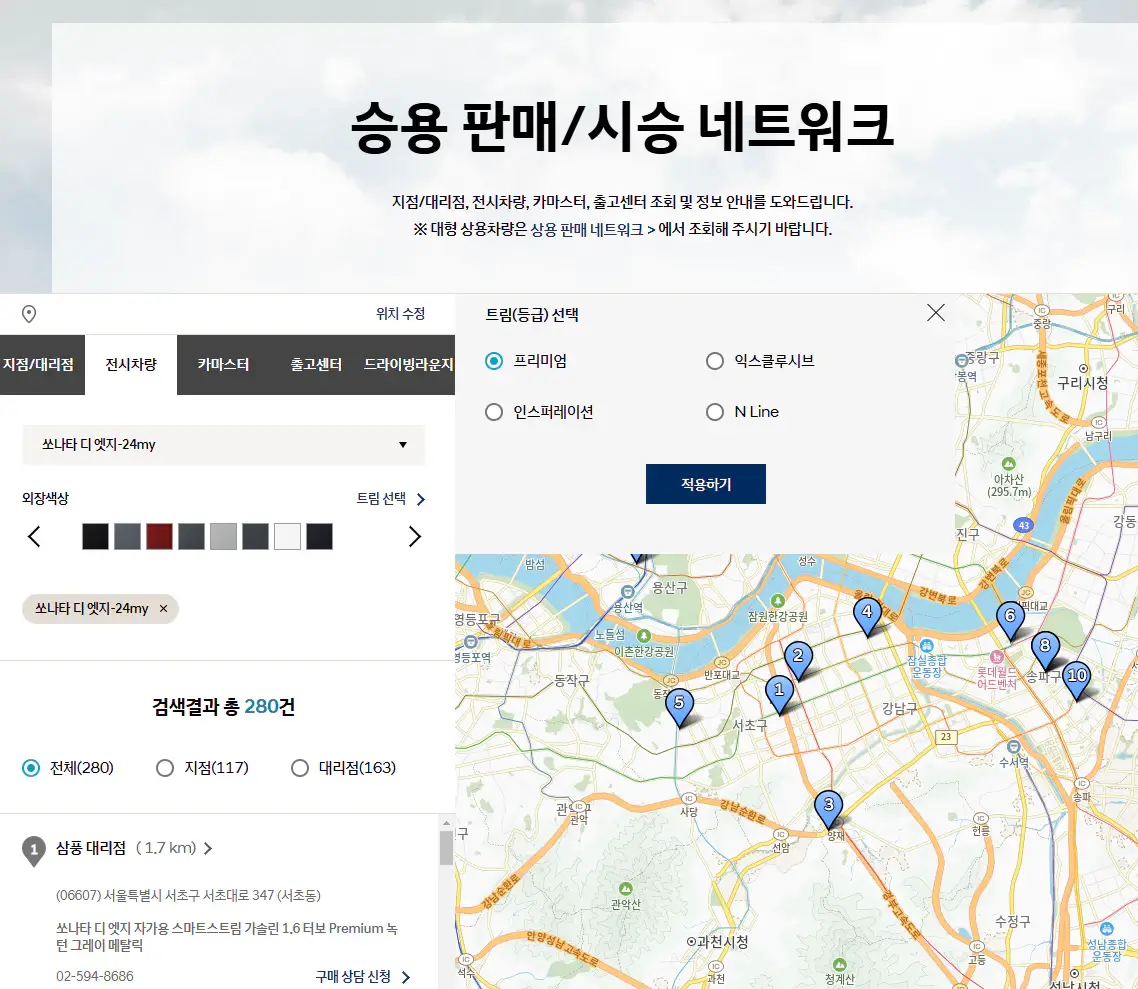Open the 쏘나타 디 엣지-24my model dropdown
This screenshot has width=1138, height=989.
[224, 445]
